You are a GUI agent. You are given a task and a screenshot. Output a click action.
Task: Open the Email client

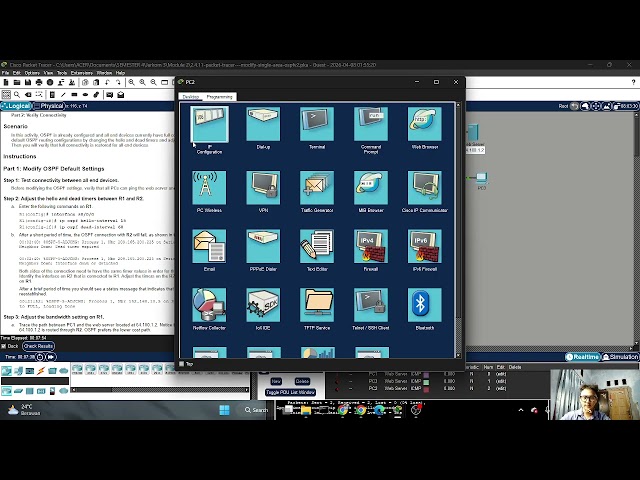(209, 246)
